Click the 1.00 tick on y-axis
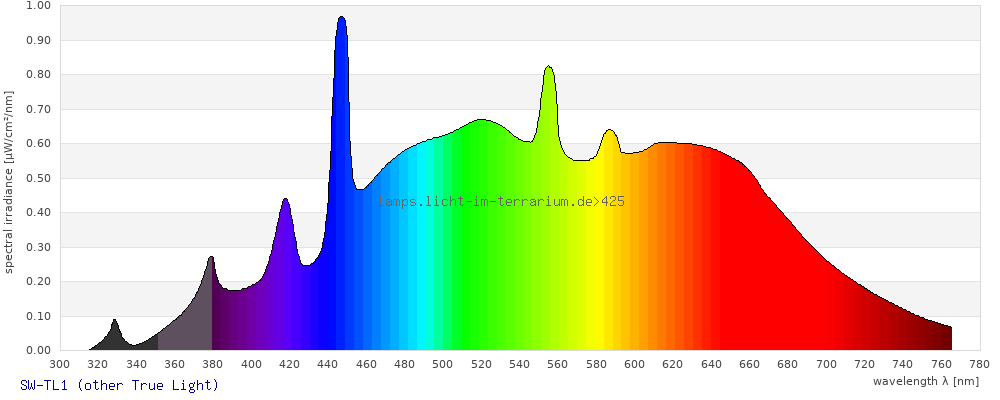 pyautogui.click(x=38, y=6)
